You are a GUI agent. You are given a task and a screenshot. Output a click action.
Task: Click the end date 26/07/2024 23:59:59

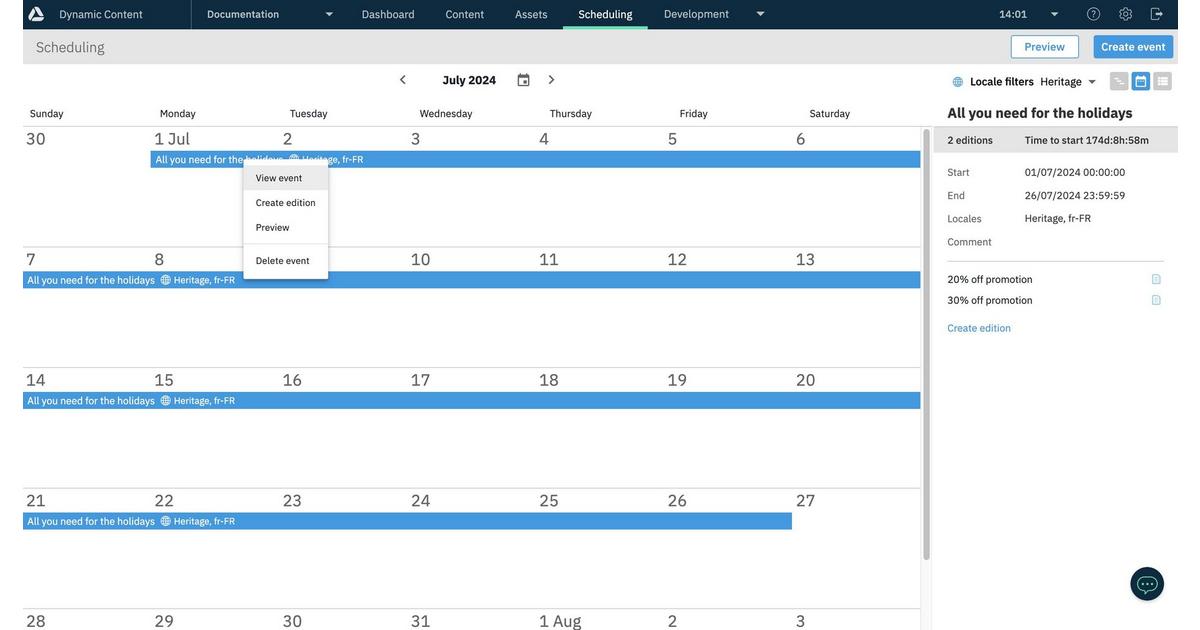pyautogui.click(x=1075, y=195)
